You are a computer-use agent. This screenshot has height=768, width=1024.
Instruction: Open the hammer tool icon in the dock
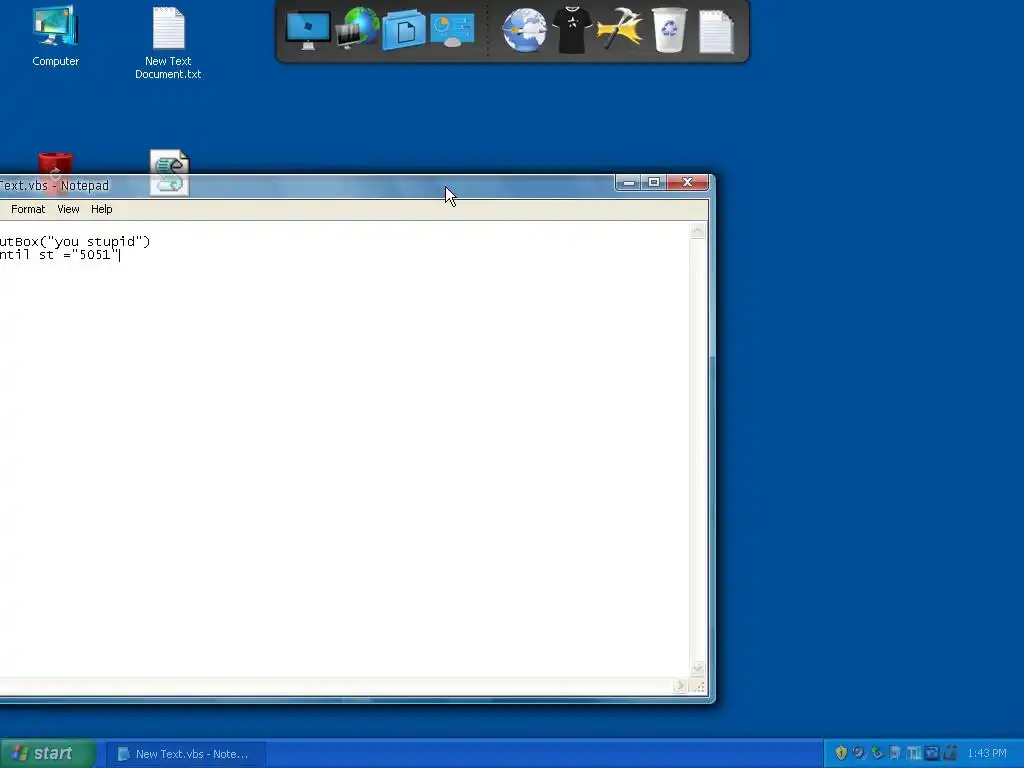pyautogui.click(x=619, y=28)
